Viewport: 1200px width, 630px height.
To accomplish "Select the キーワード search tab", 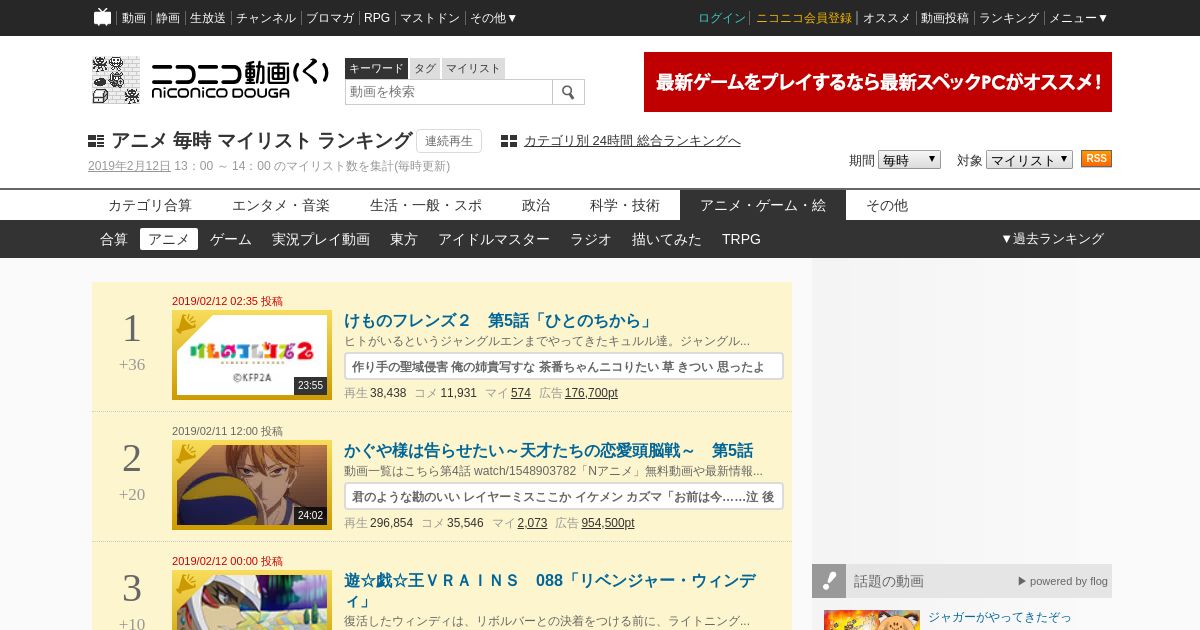I will 376,68.
